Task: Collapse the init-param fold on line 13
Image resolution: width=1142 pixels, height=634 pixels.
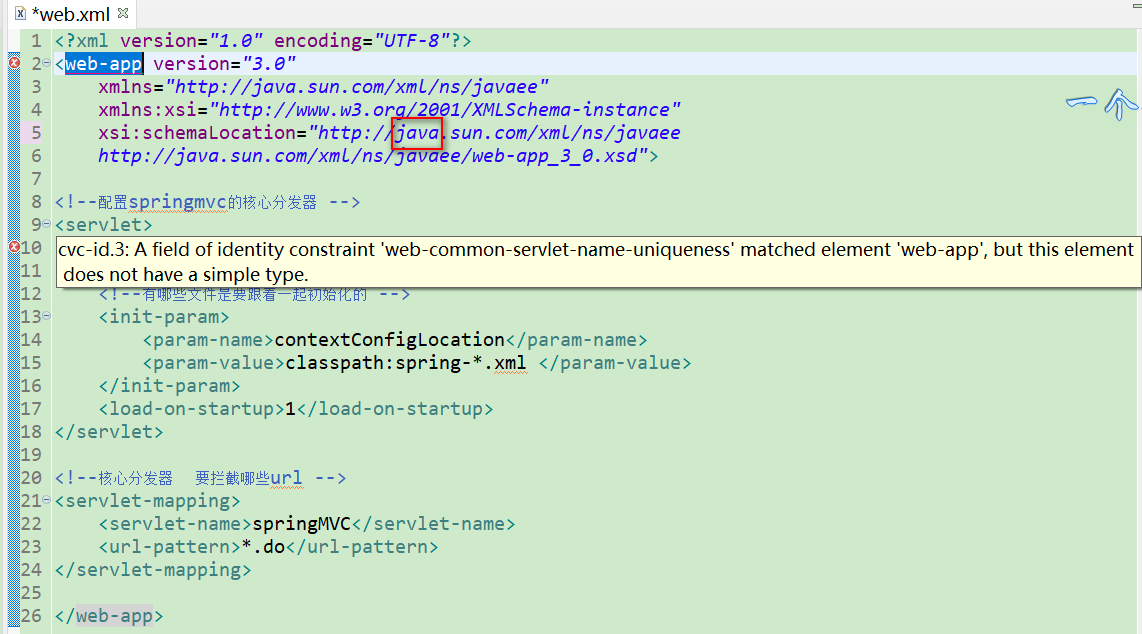Action: 46,316
